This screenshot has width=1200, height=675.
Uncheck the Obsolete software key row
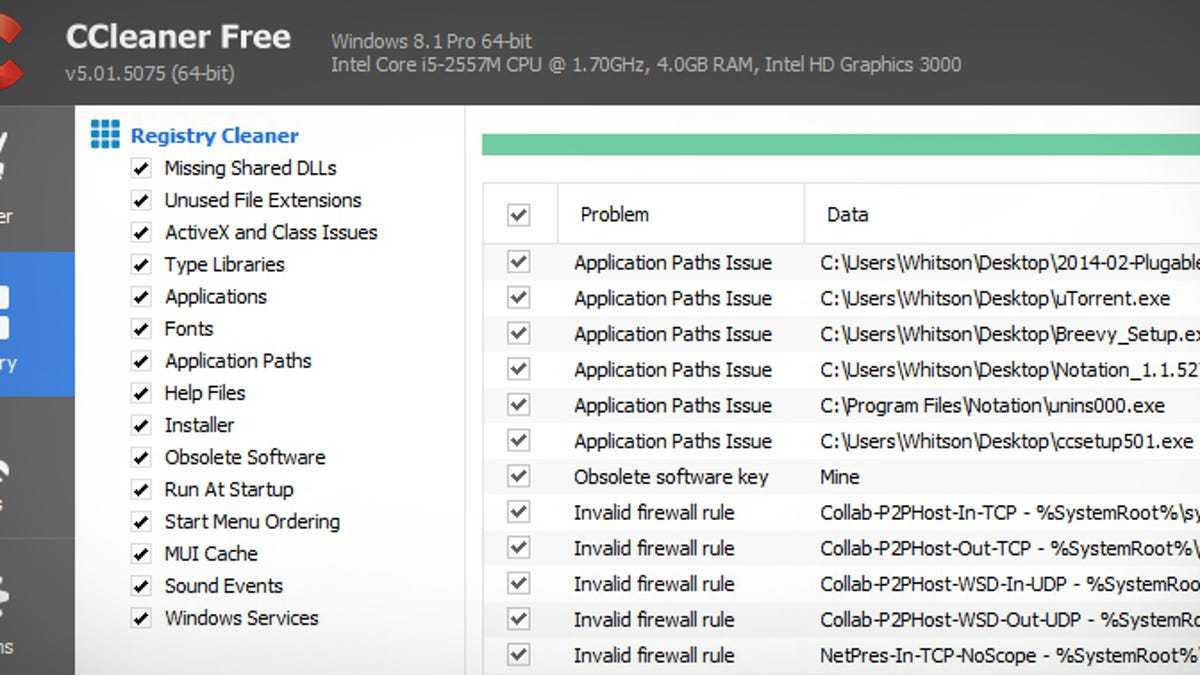point(518,476)
